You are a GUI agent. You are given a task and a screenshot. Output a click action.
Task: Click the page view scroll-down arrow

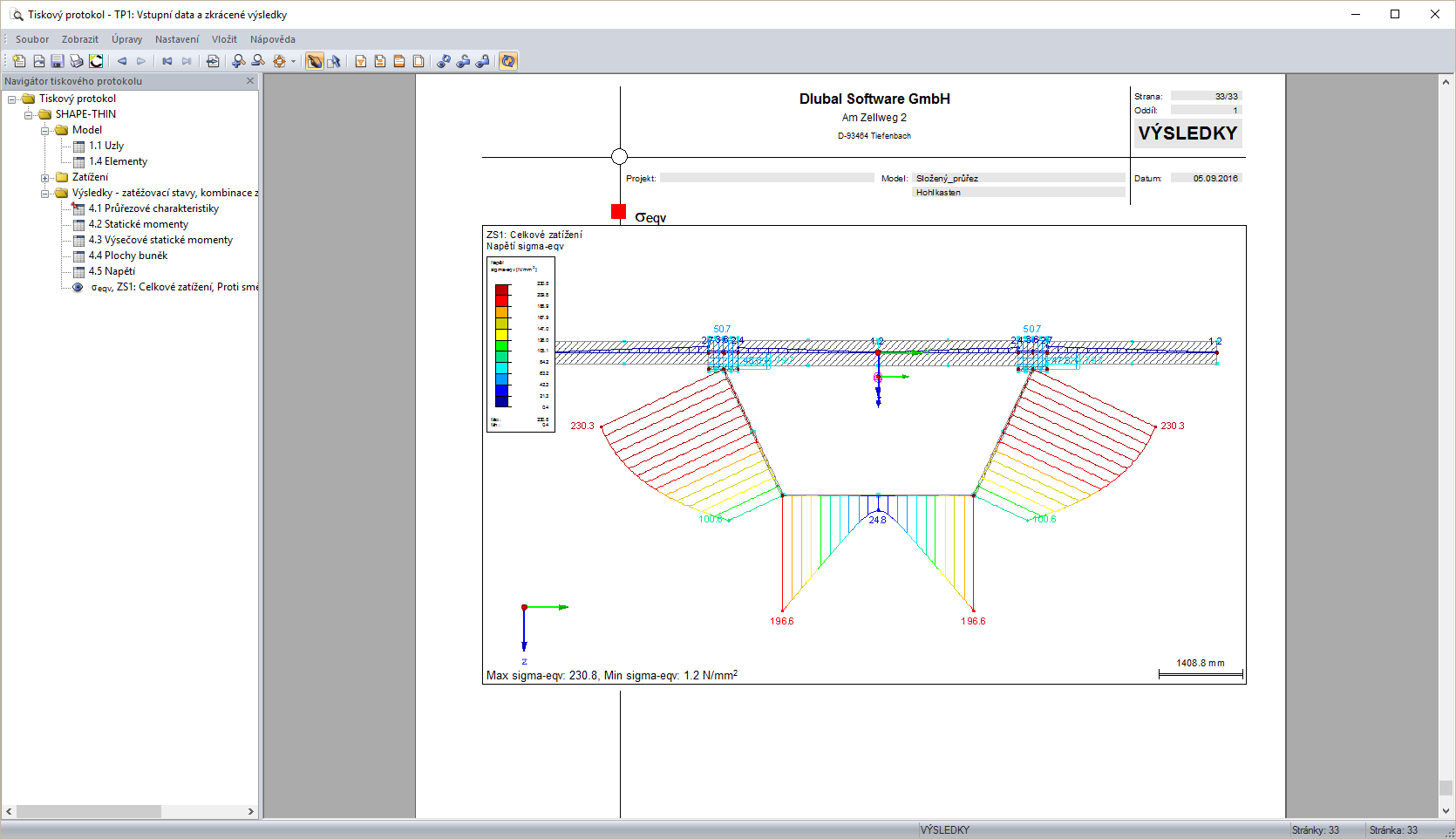coord(1446,811)
